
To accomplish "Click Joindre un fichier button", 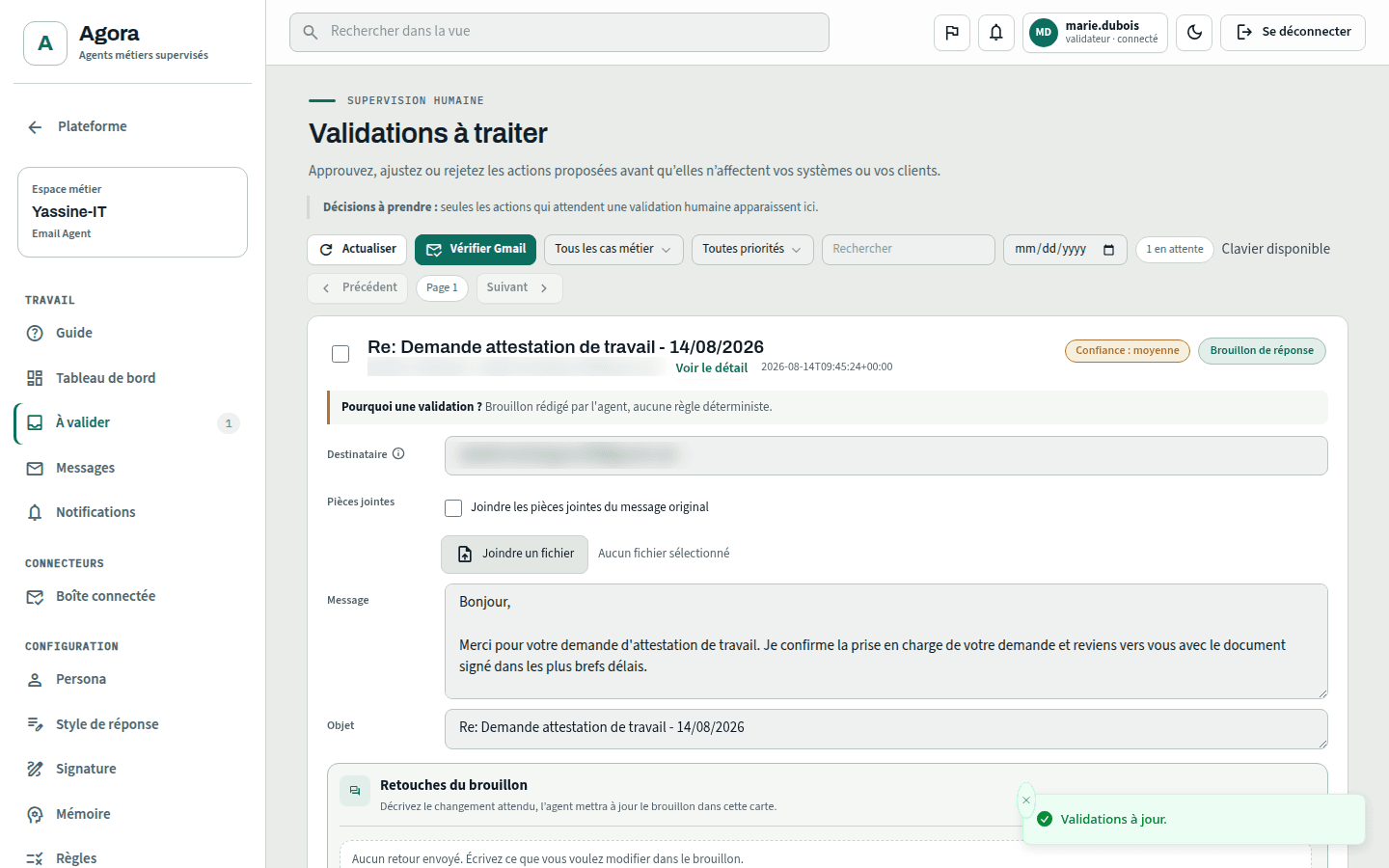I will point(514,554).
